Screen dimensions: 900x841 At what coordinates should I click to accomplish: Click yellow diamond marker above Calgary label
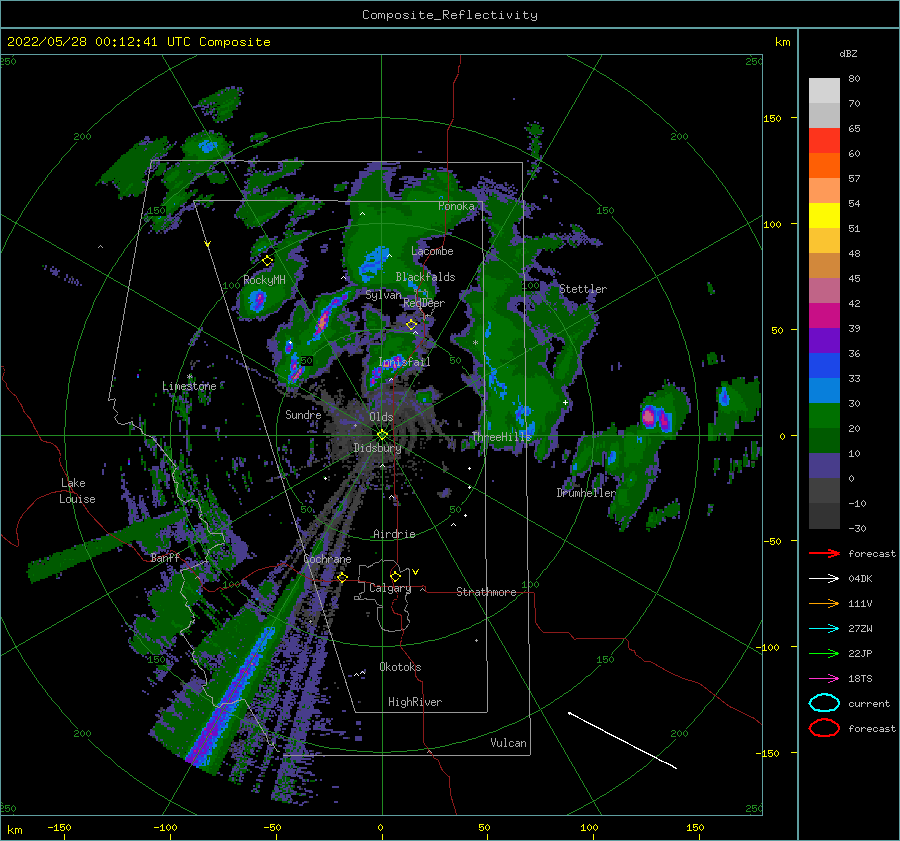[395, 576]
